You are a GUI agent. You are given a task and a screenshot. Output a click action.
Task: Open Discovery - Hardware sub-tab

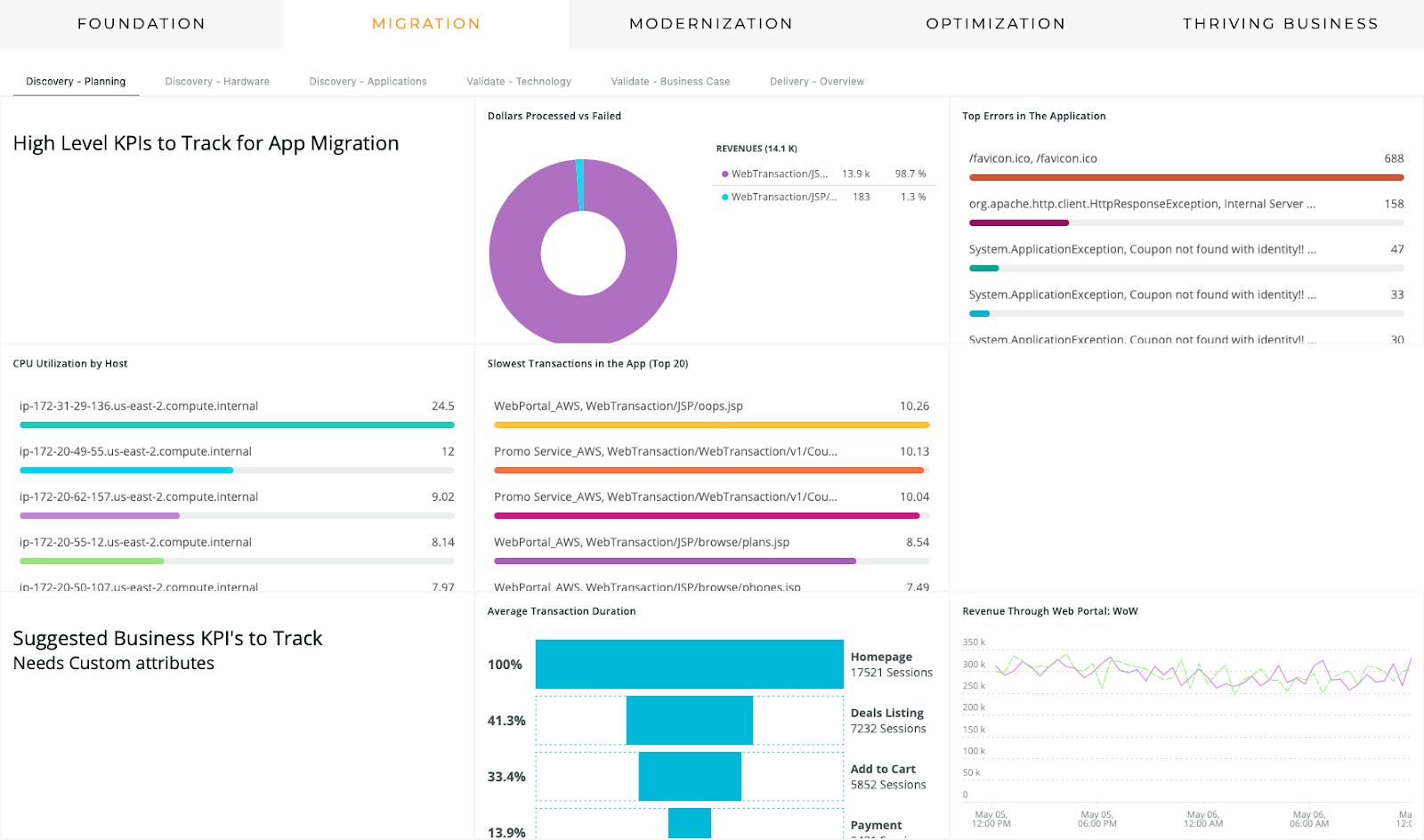tap(217, 81)
